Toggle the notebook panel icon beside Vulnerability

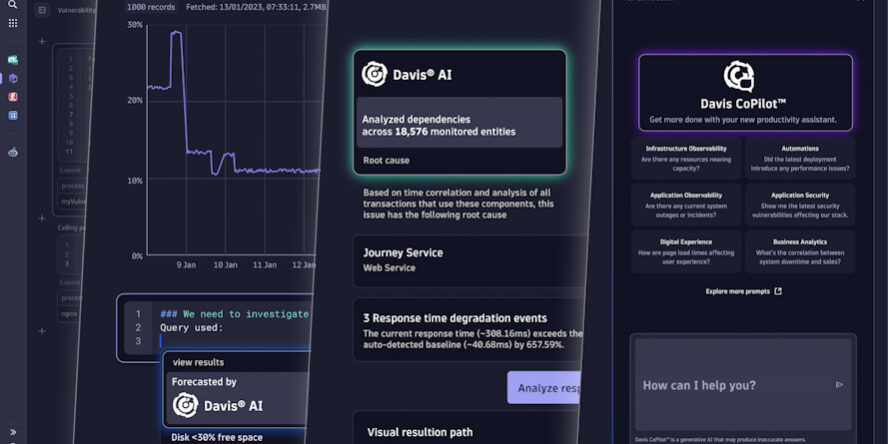pyautogui.click(x=42, y=10)
